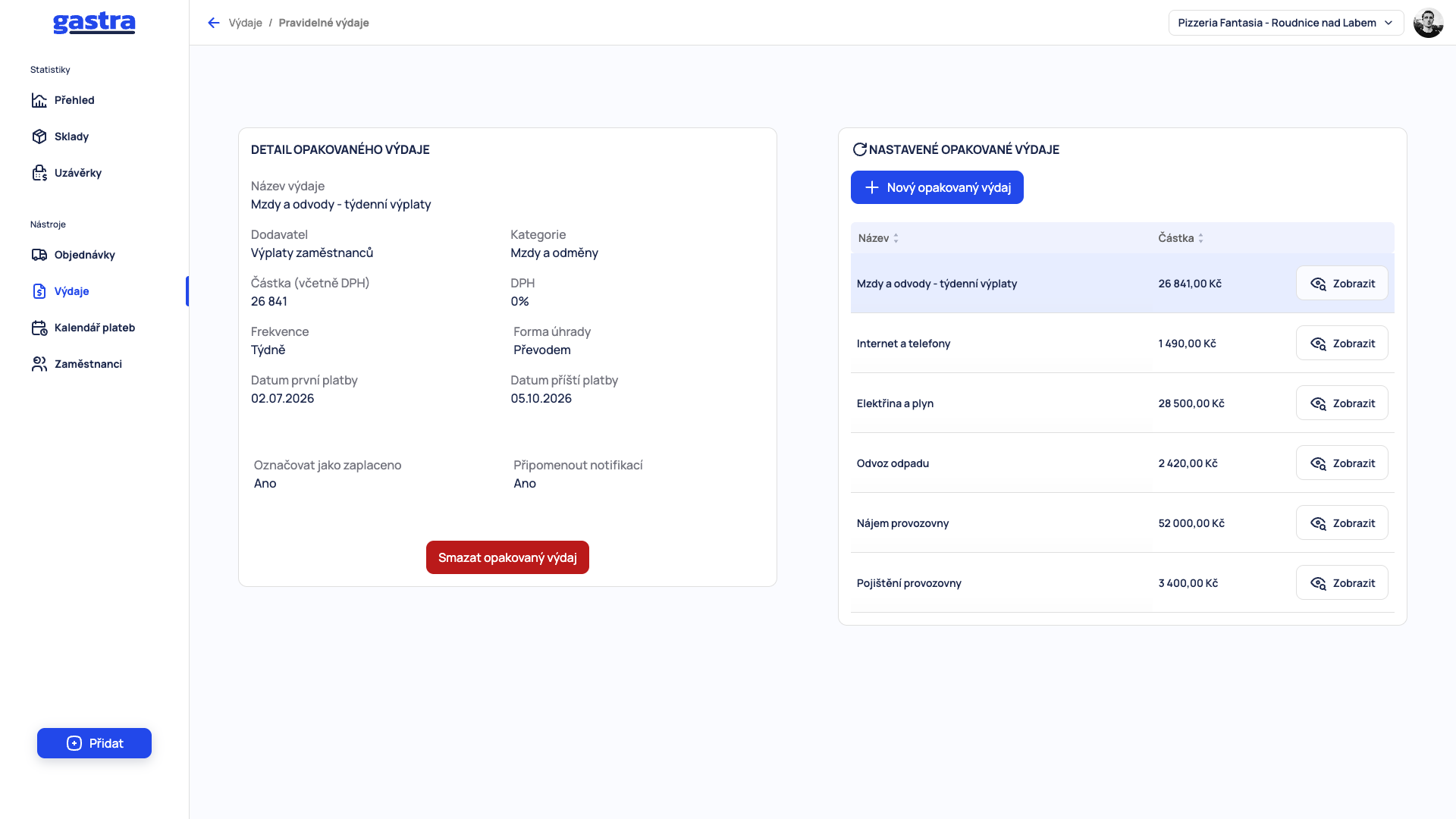This screenshot has width=1456, height=819.
Task: Click amount 1 490,00 Kč
Action: tap(1188, 344)
